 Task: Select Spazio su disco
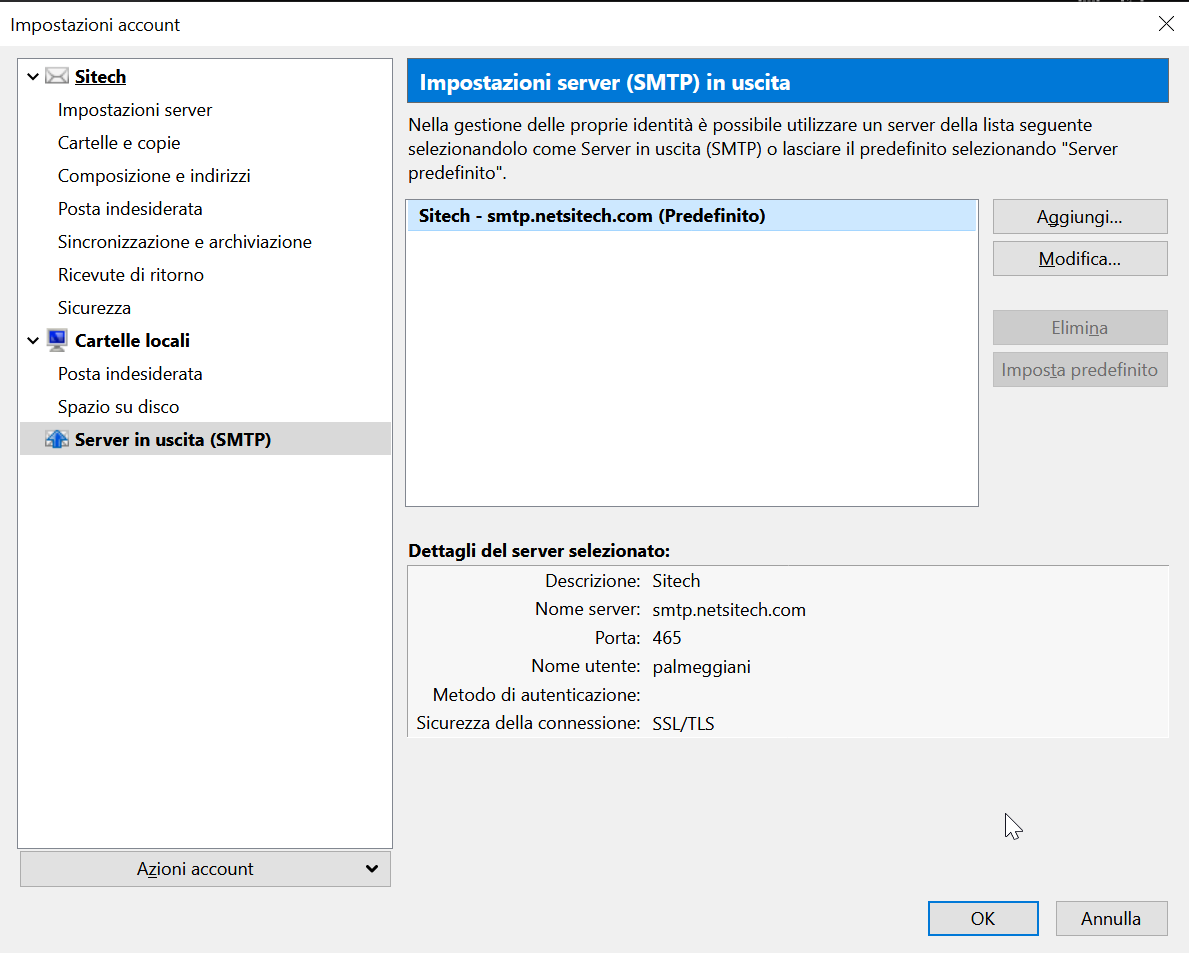click(x=119, y=407)
